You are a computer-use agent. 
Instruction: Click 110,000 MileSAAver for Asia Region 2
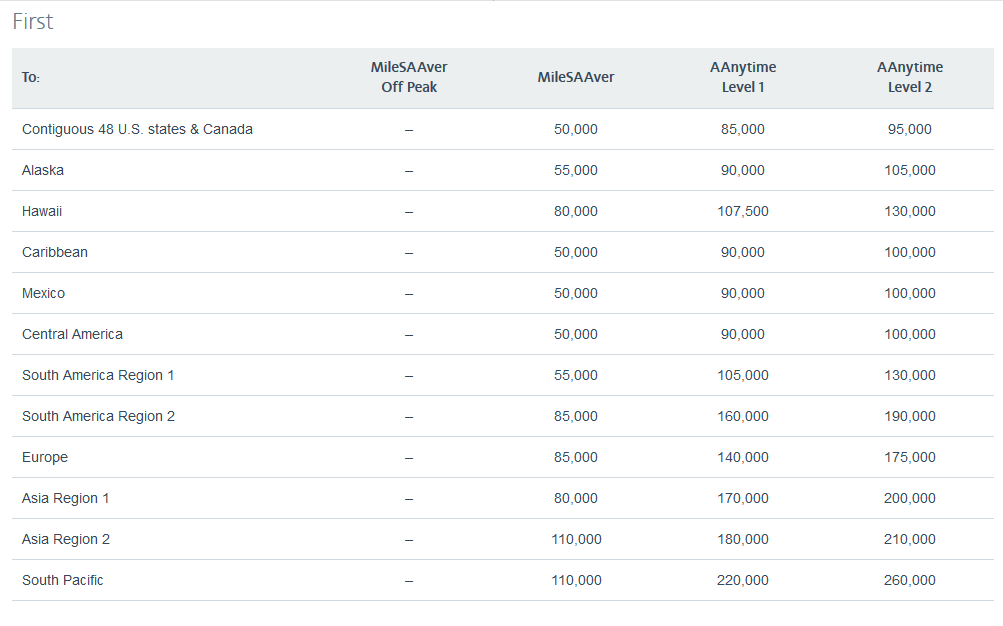(576, 539)
